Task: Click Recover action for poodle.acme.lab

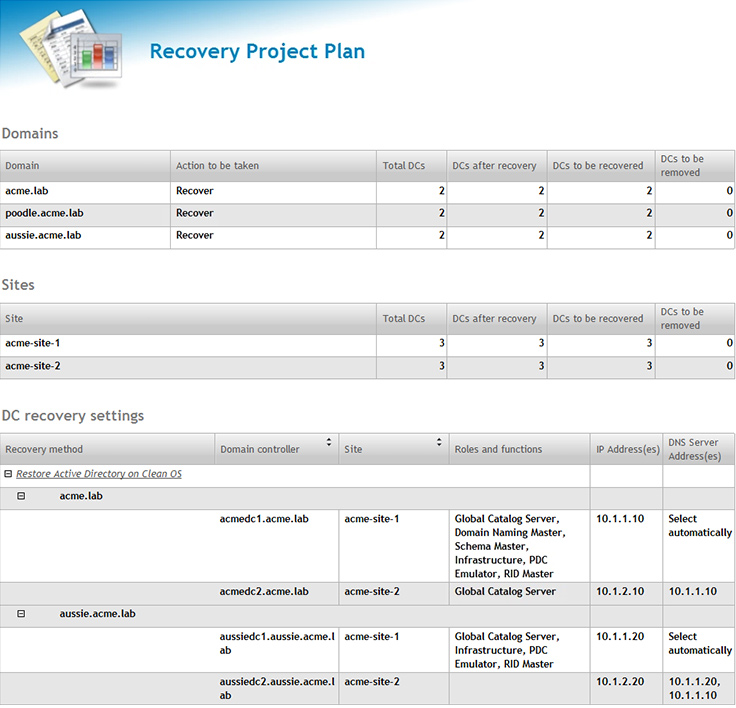Action: [x=195, y=213]
